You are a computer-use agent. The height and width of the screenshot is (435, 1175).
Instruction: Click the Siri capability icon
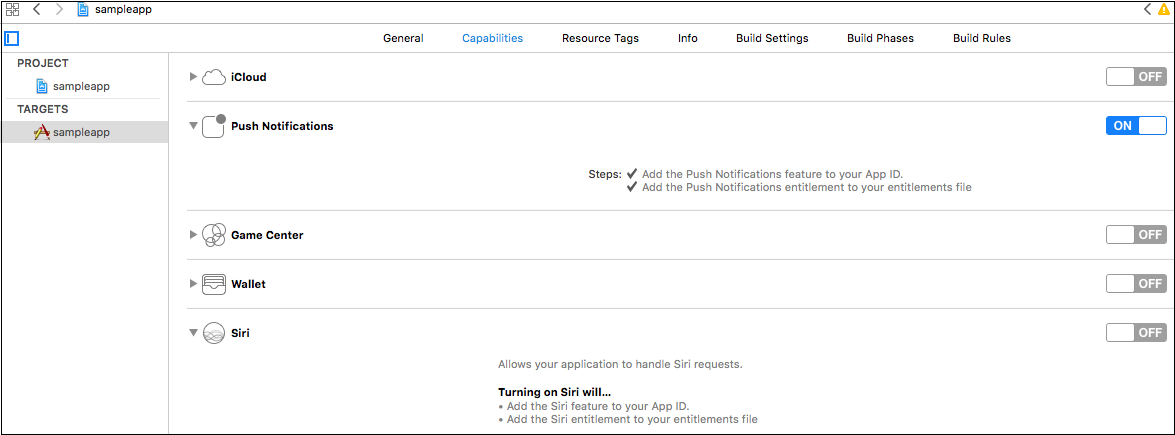coord(214,332)
